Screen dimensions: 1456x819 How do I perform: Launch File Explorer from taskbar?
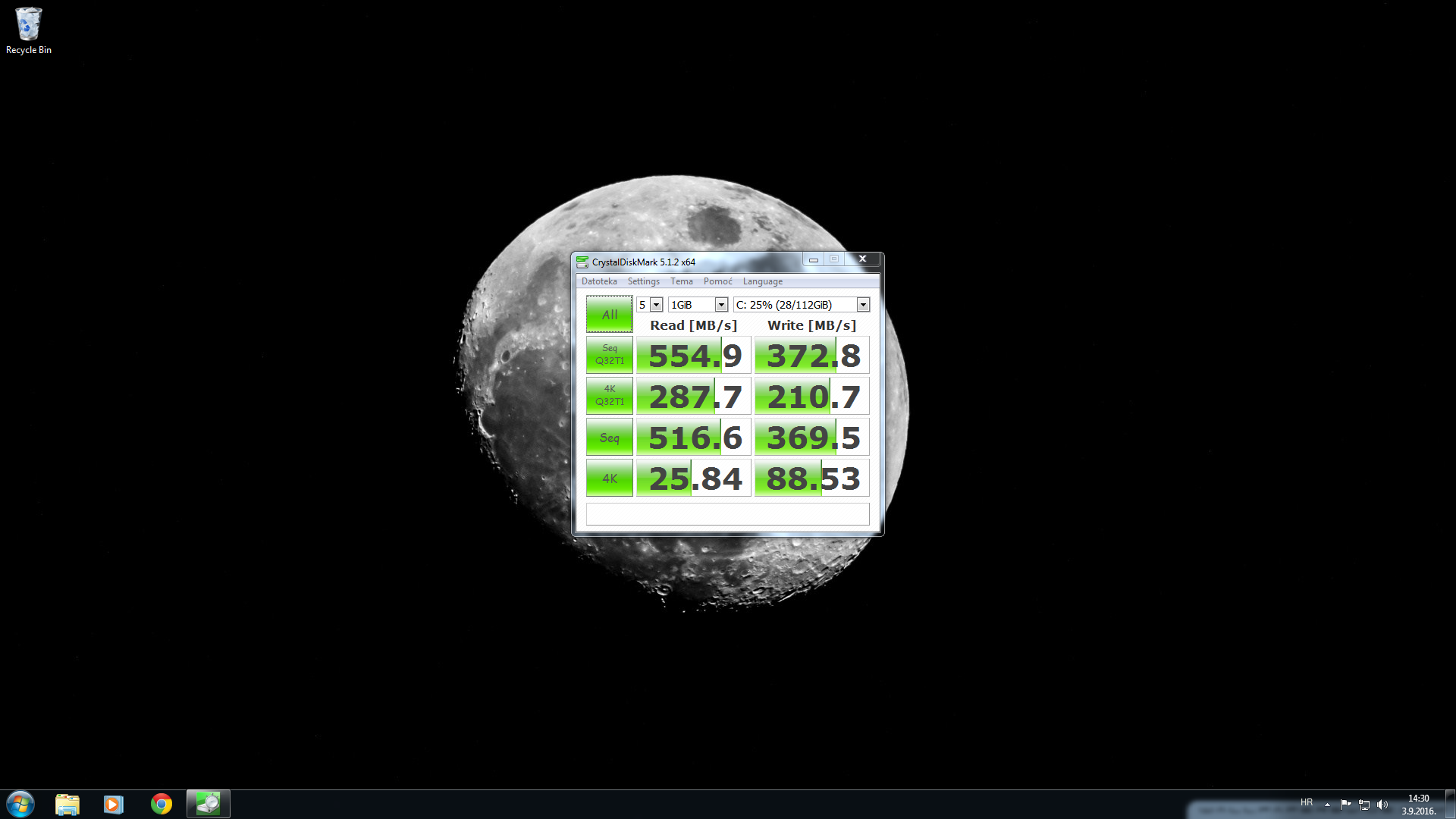[67, 804]
